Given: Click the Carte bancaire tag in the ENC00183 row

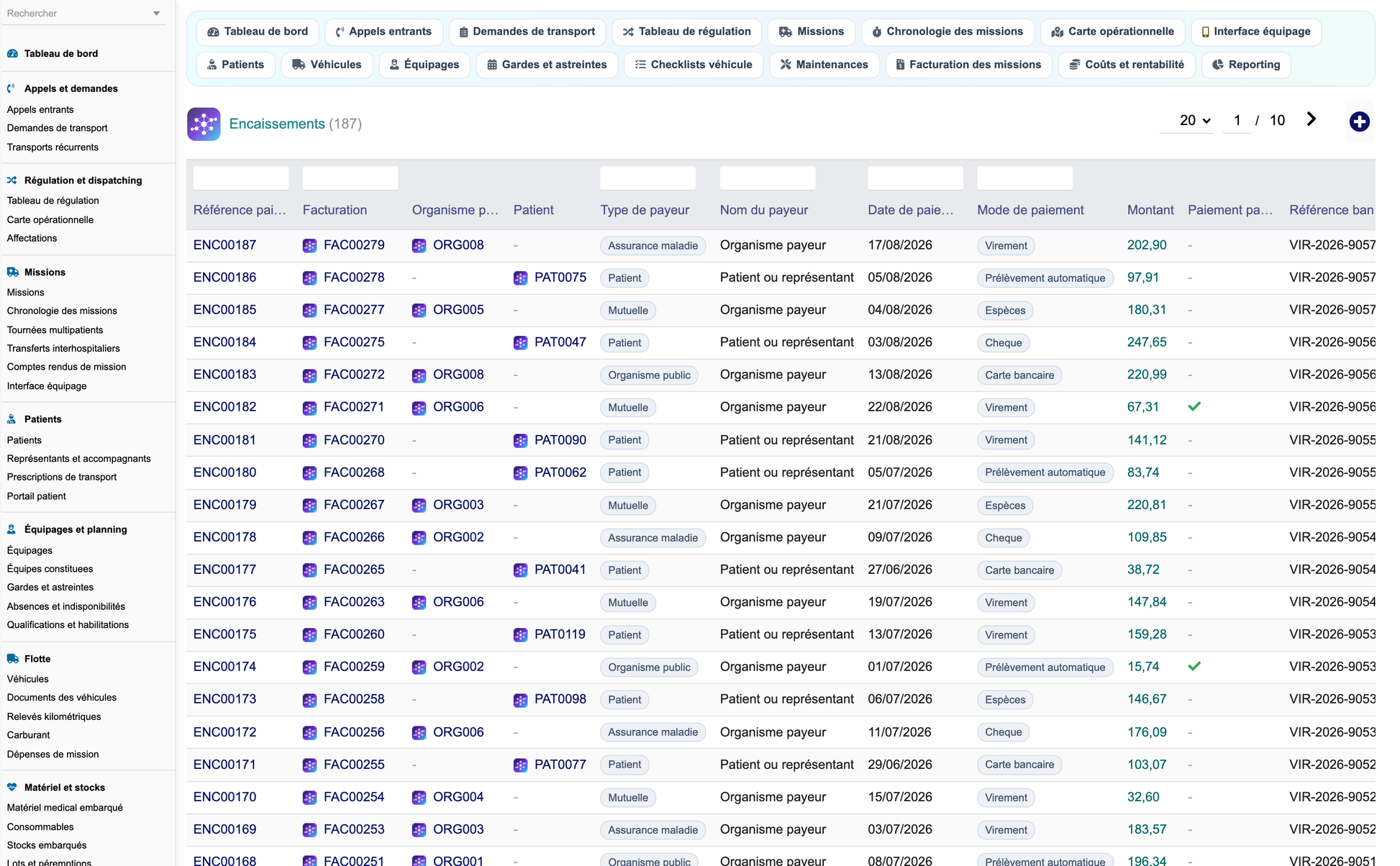Looking at the screenshot, I should [1019, 375].
